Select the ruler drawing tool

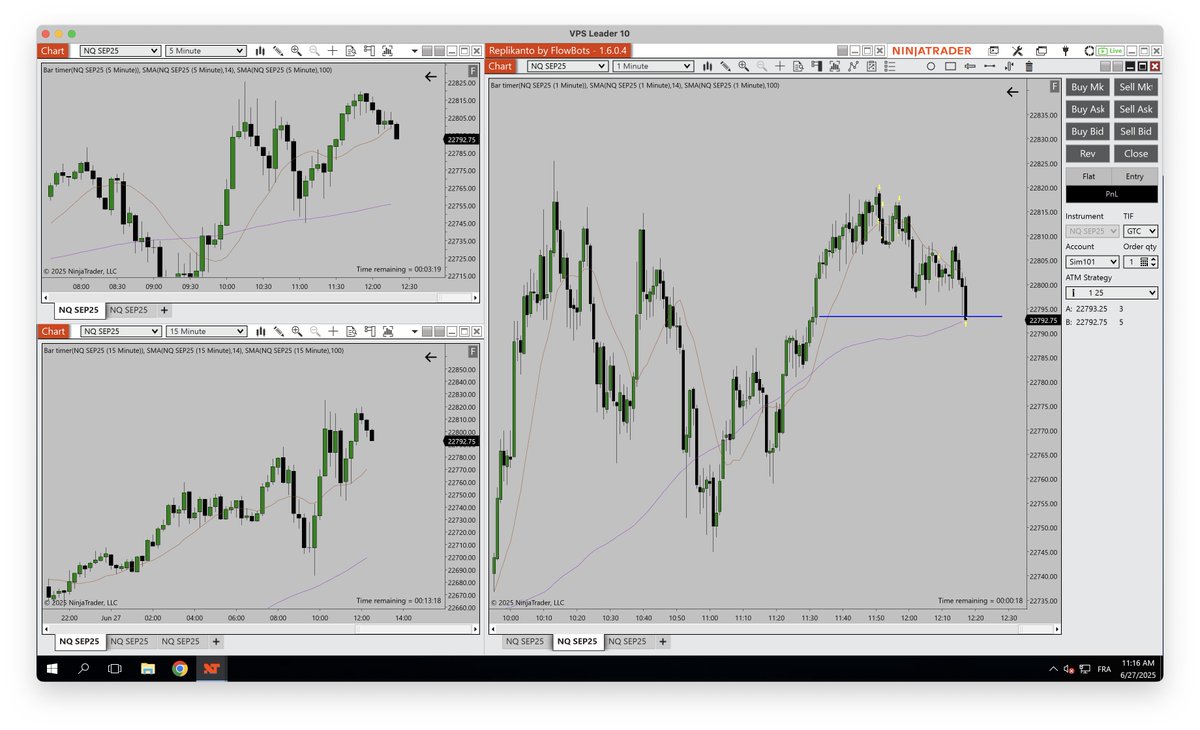point(989,66)
